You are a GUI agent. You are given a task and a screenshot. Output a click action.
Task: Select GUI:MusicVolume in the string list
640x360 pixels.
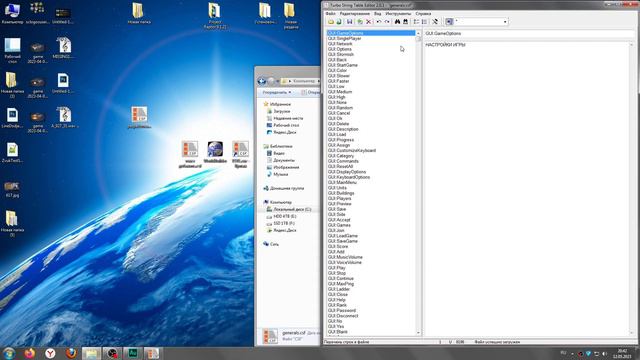(x=345, y=257)
